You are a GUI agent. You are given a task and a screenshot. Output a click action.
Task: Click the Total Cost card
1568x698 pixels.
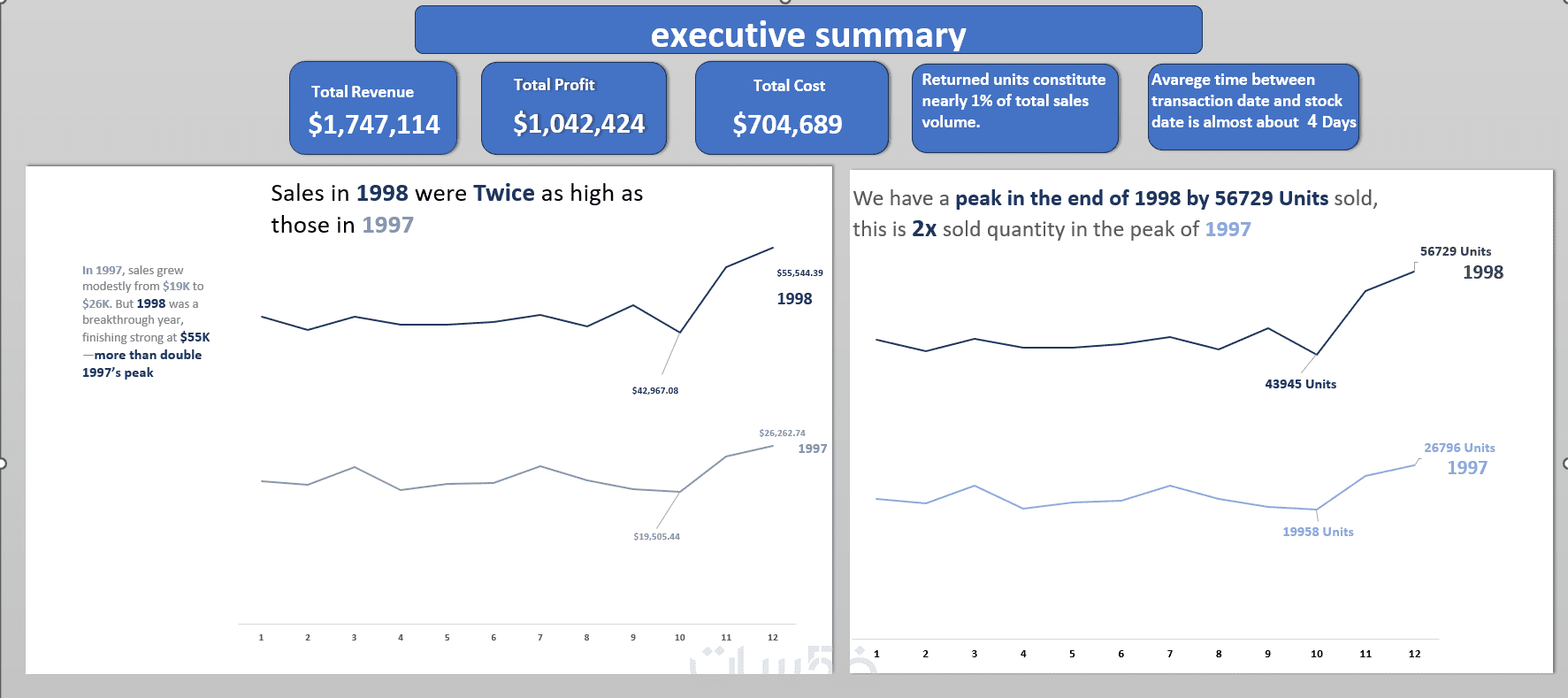[791, 108]
